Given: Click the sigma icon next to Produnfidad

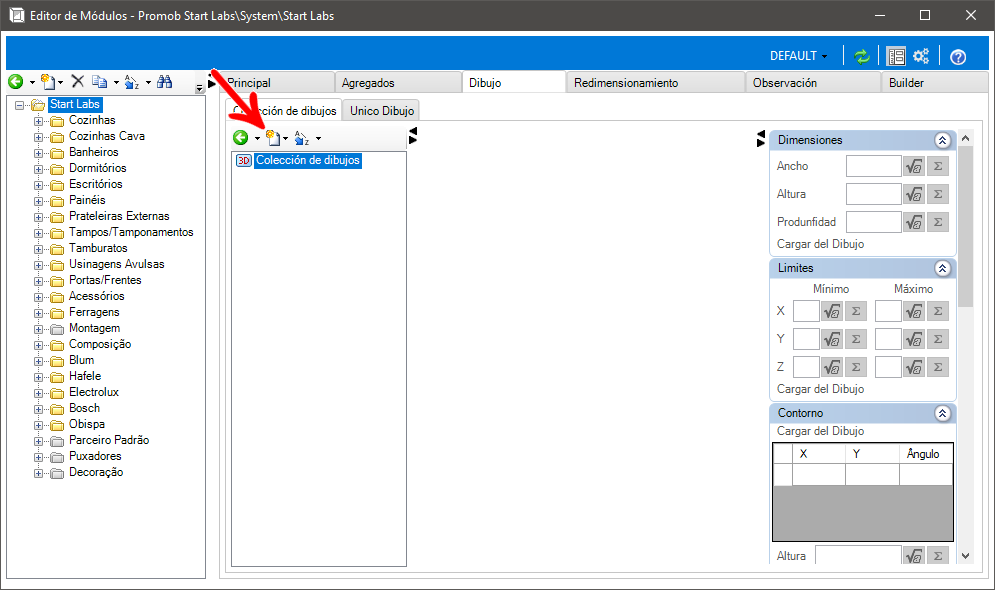Looking at the screenshot, I should tap(938, 222).
